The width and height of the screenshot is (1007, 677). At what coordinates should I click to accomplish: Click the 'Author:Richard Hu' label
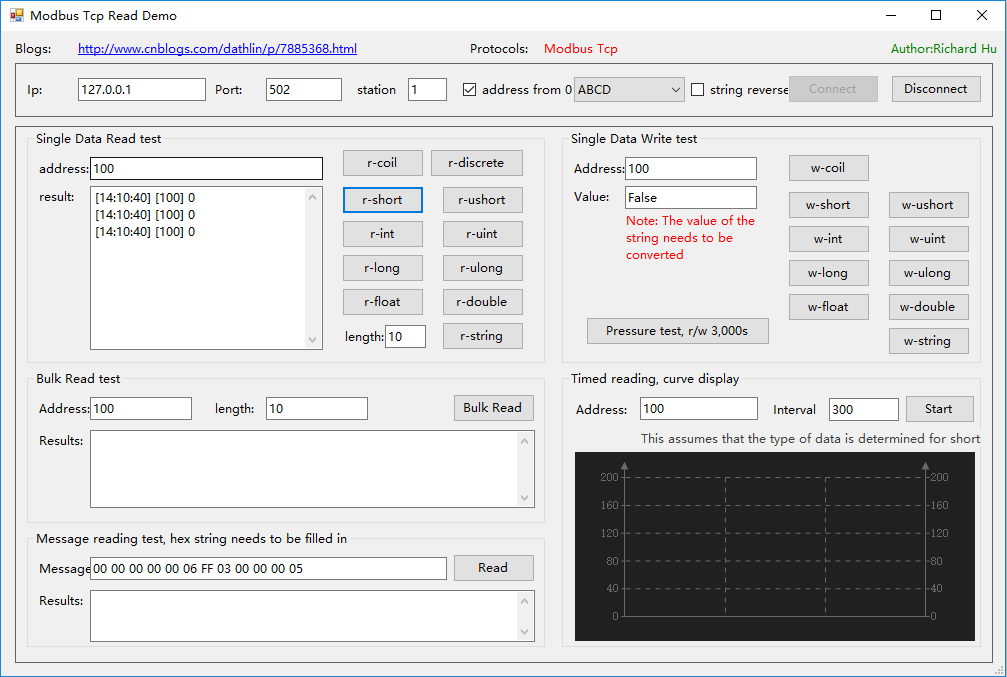pos(943,49)
